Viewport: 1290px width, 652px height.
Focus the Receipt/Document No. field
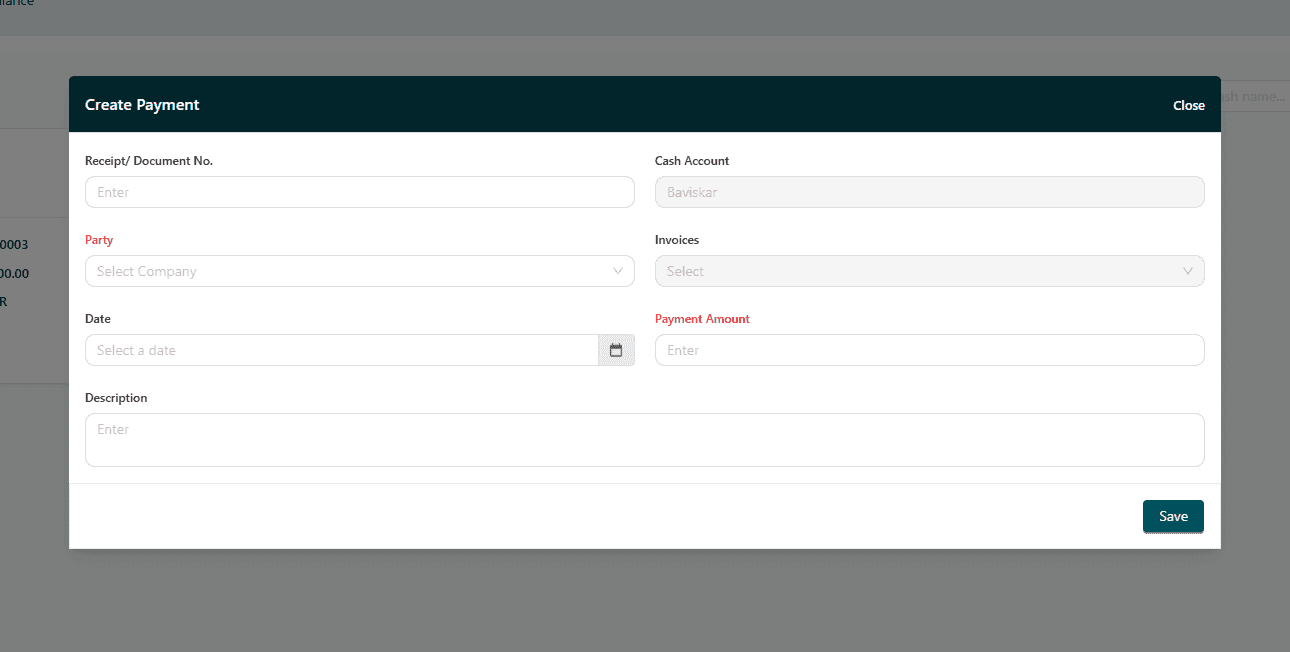coord(360,192)
